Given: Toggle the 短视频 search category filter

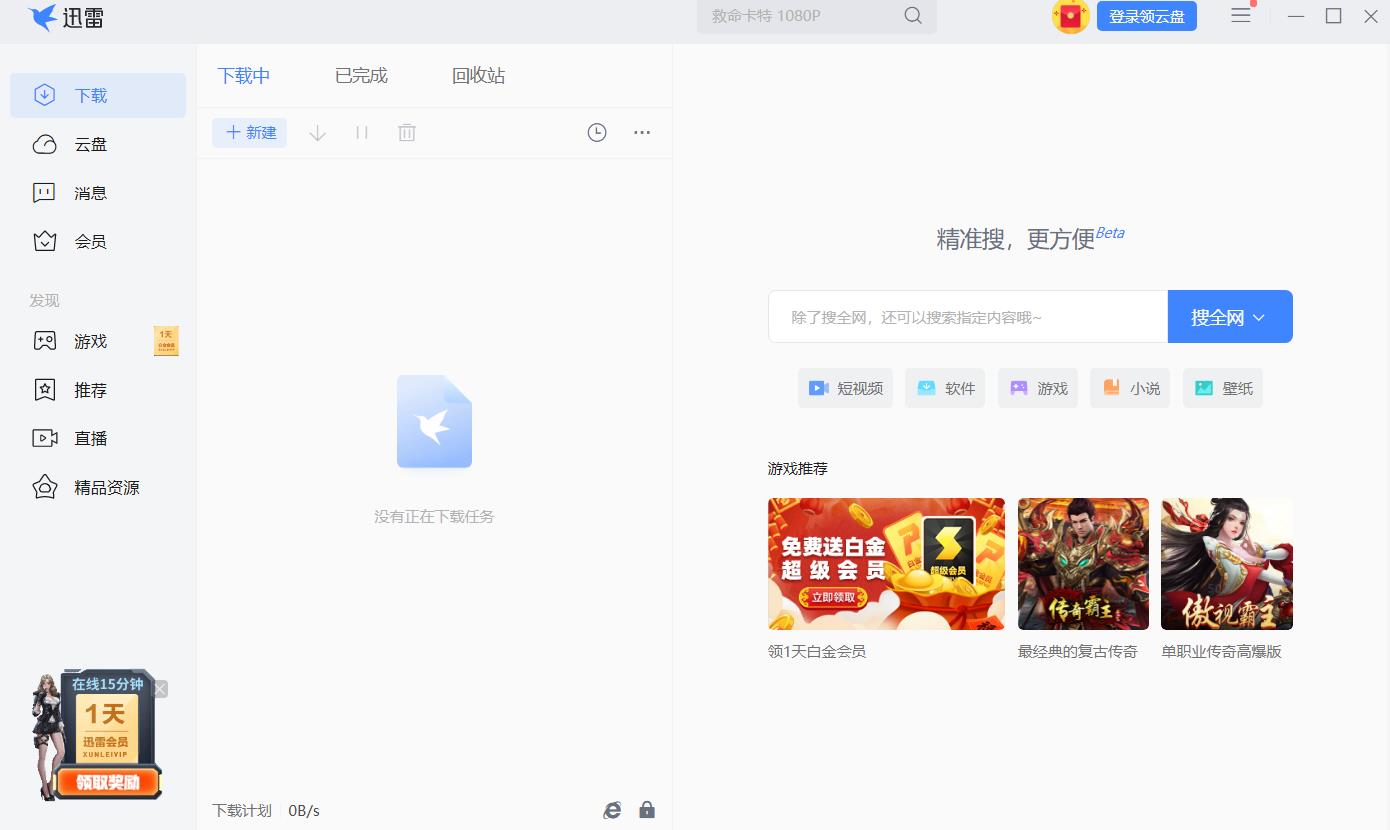Looking at the screenshot, I should tap(845, 388).
